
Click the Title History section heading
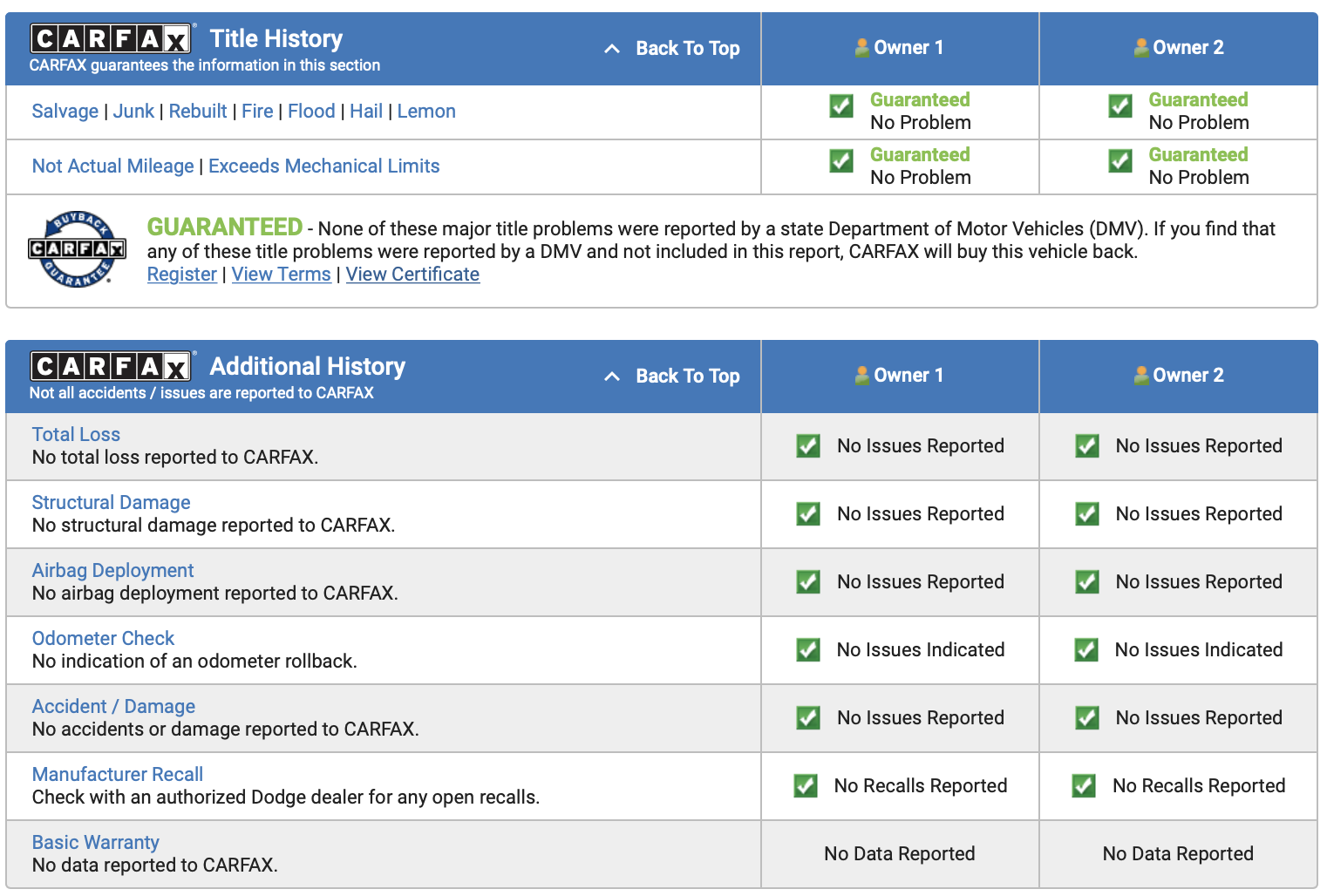click(x=276, y=38)
